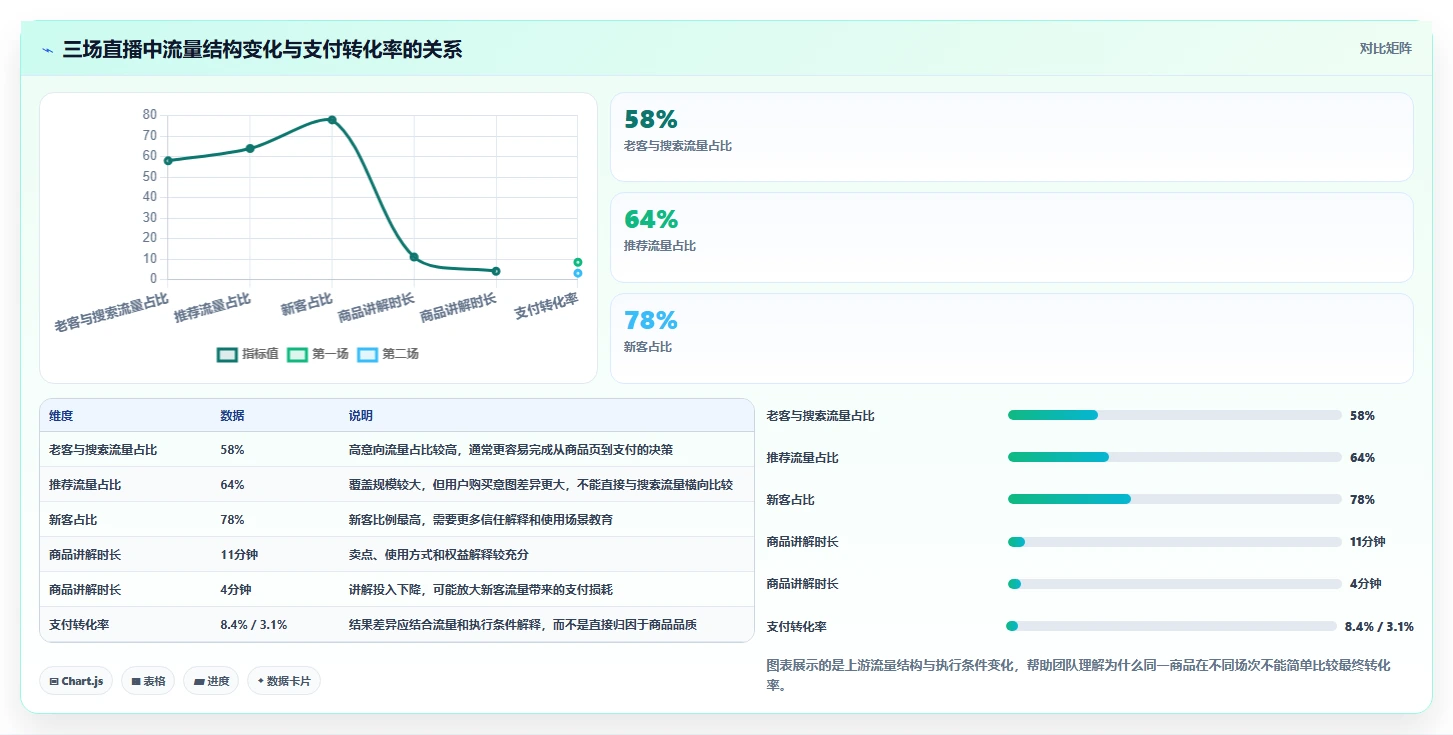Click the 老客与搜索流量占比 progress row label
This screenshot has height=735, width=1453.
click(x=820, y=416)
